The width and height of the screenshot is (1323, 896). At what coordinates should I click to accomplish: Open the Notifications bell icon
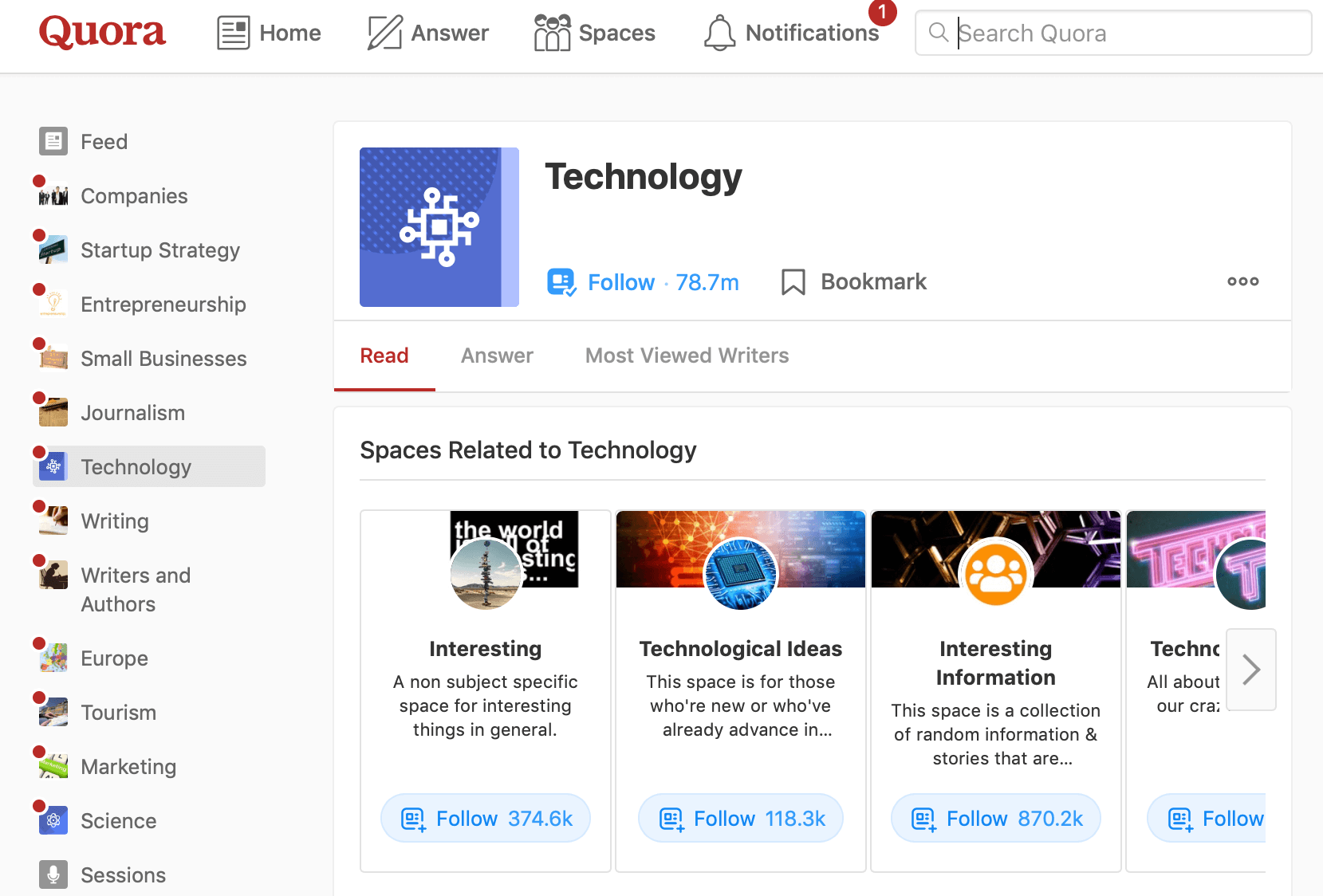(719, 33)
